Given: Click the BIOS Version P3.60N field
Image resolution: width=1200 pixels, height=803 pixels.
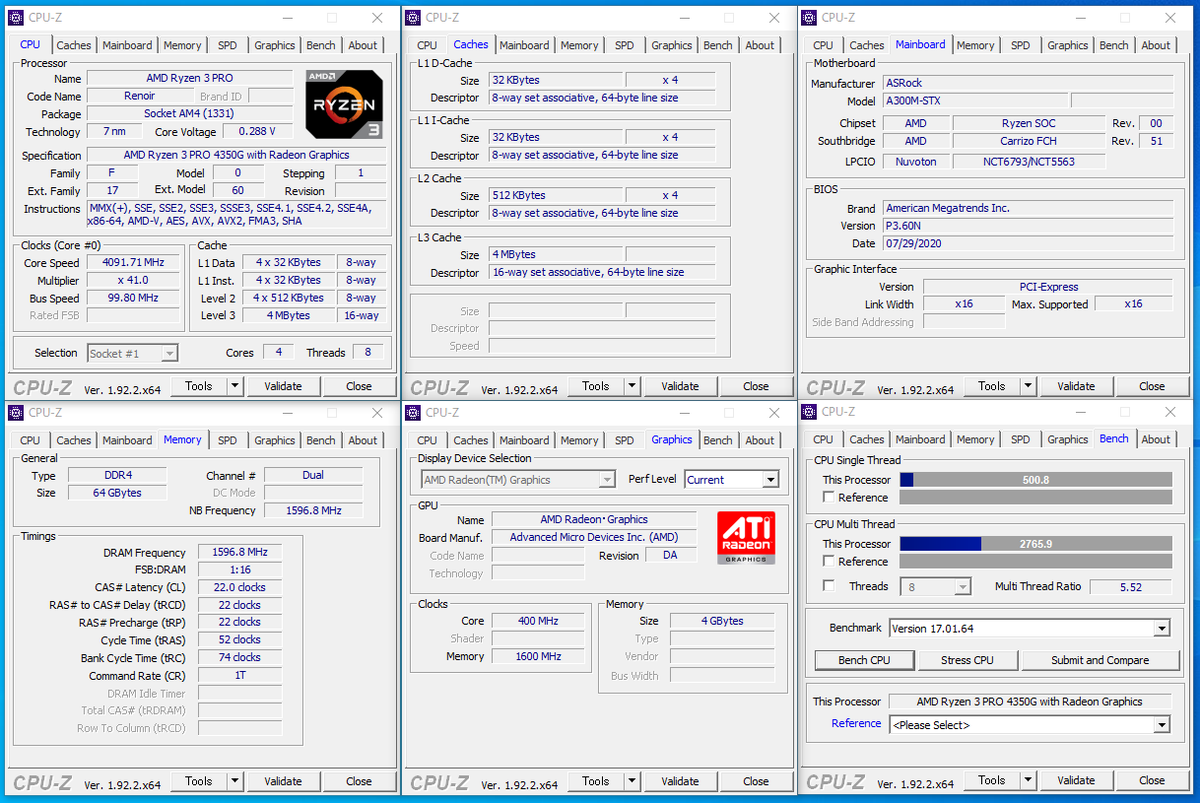Looking at the screenshot, I should tap(1026, 226).
